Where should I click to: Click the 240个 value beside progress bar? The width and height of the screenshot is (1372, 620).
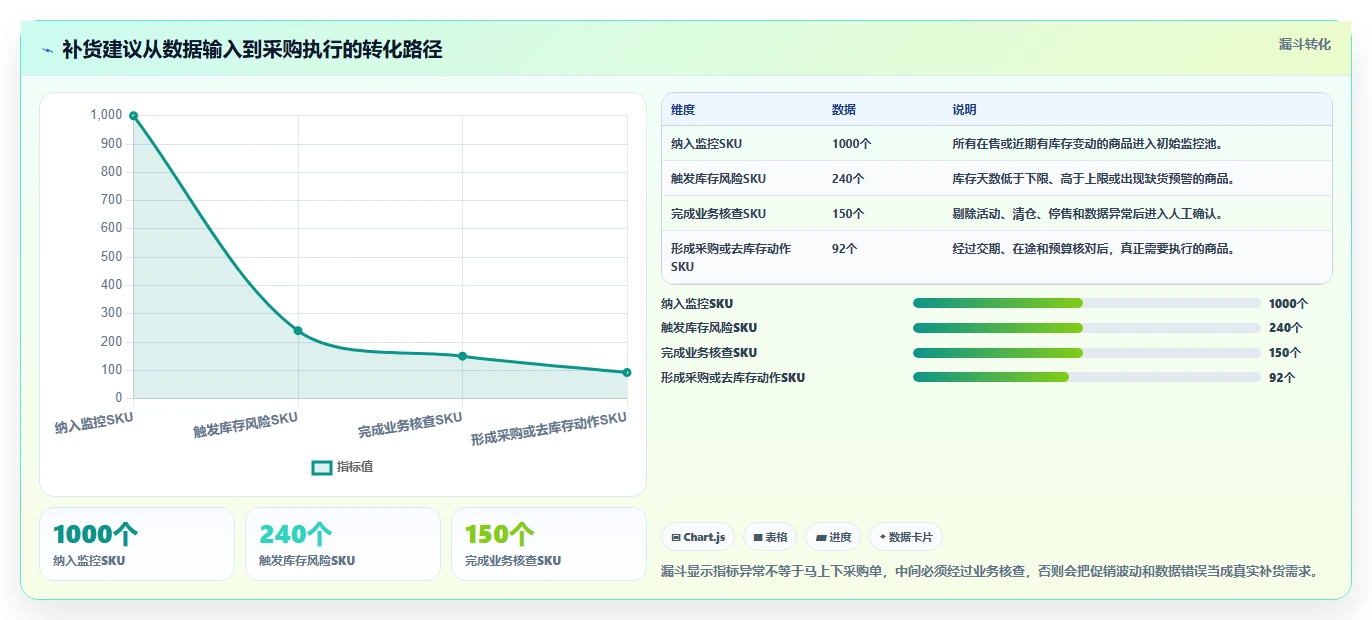click(1285, 328)
